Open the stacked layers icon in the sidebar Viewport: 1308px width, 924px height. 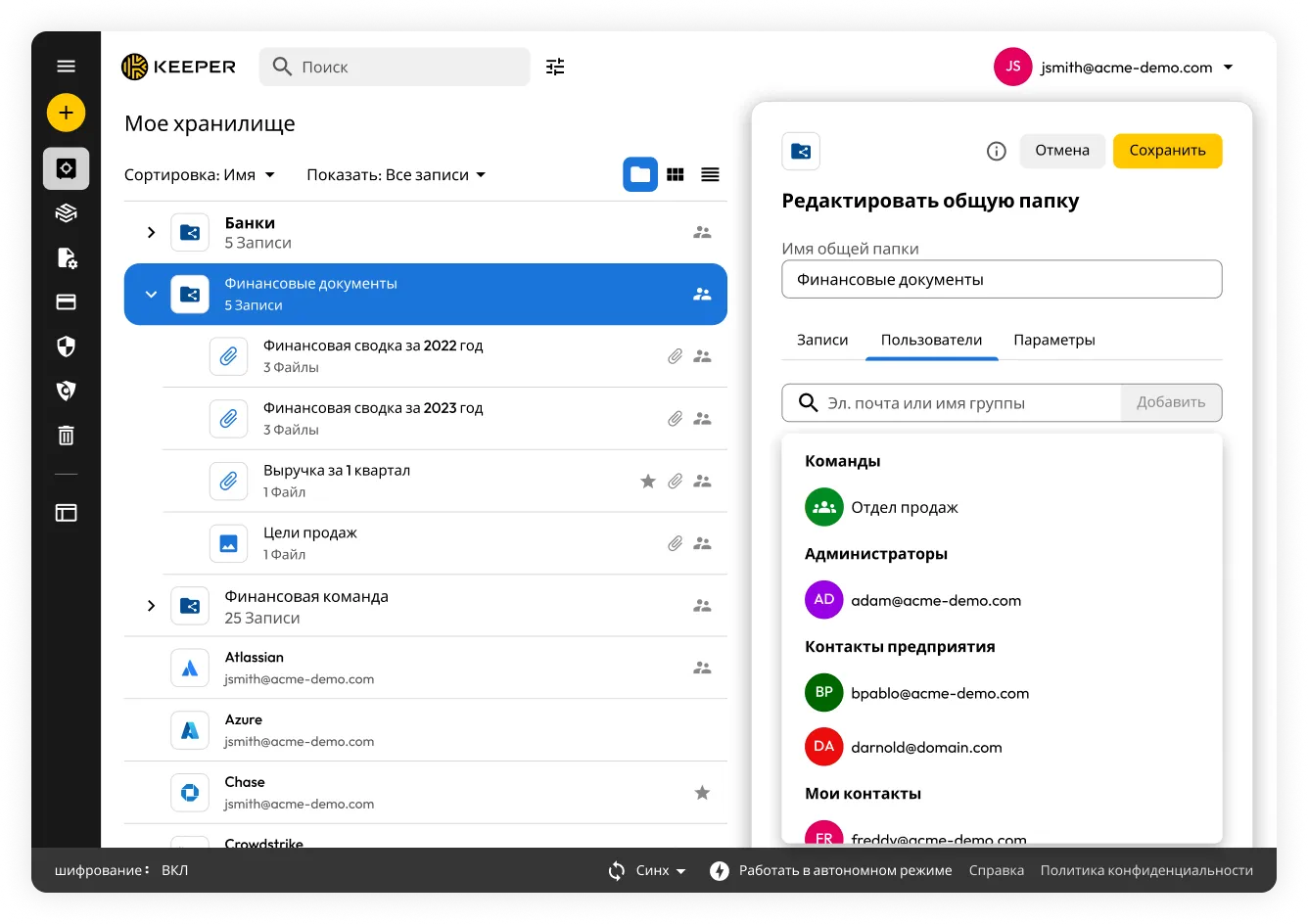[66, 213]
